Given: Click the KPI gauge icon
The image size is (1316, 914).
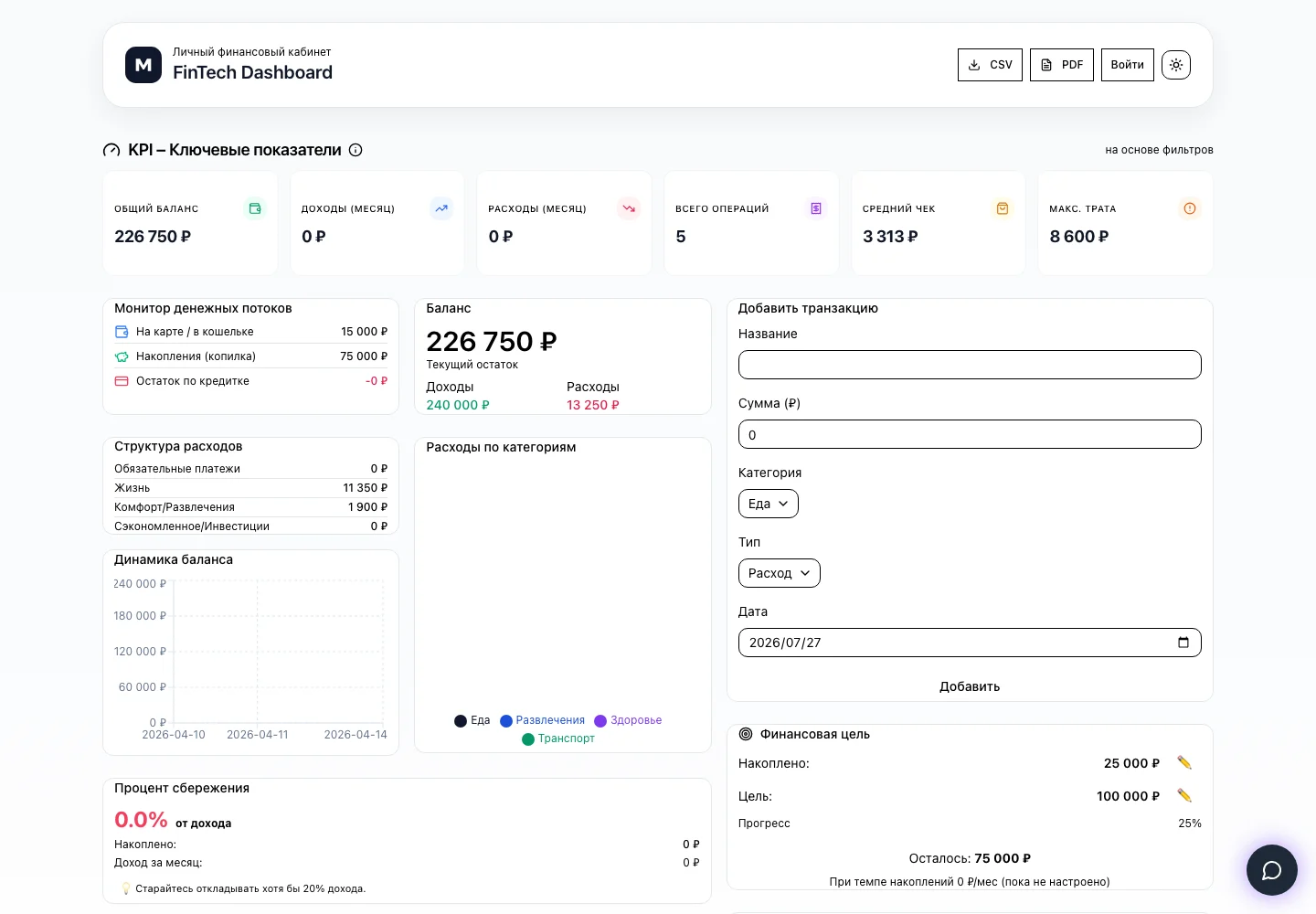Looking at the screenshot, I should click(x=111, y=150).
